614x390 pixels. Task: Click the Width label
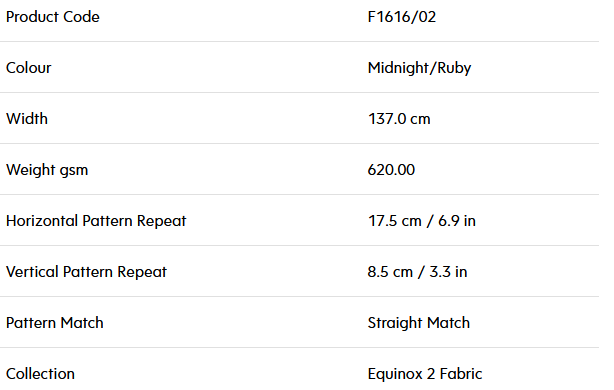point(27,119)
